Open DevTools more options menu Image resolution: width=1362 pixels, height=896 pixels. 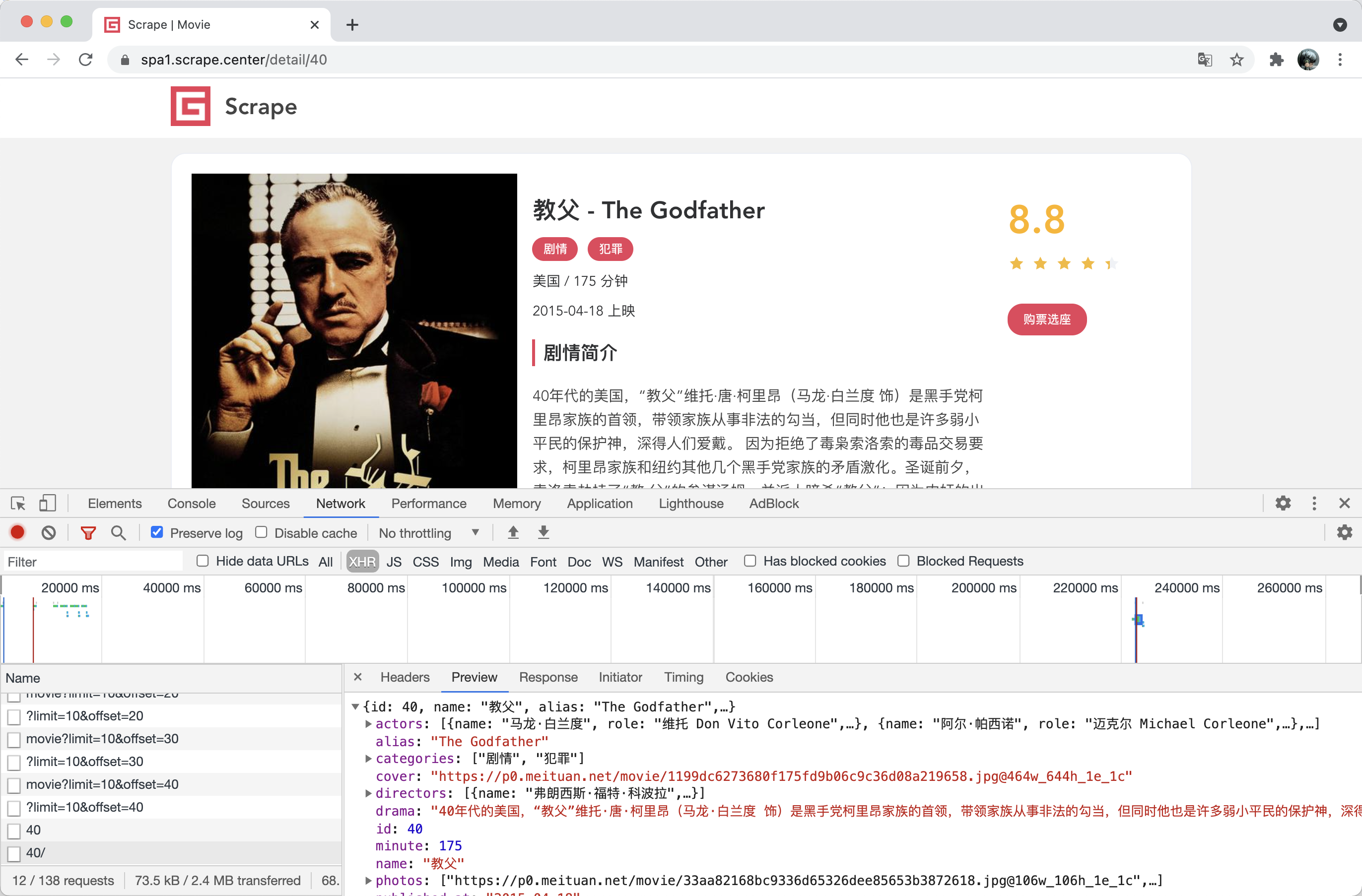(x=1314, y=504)
